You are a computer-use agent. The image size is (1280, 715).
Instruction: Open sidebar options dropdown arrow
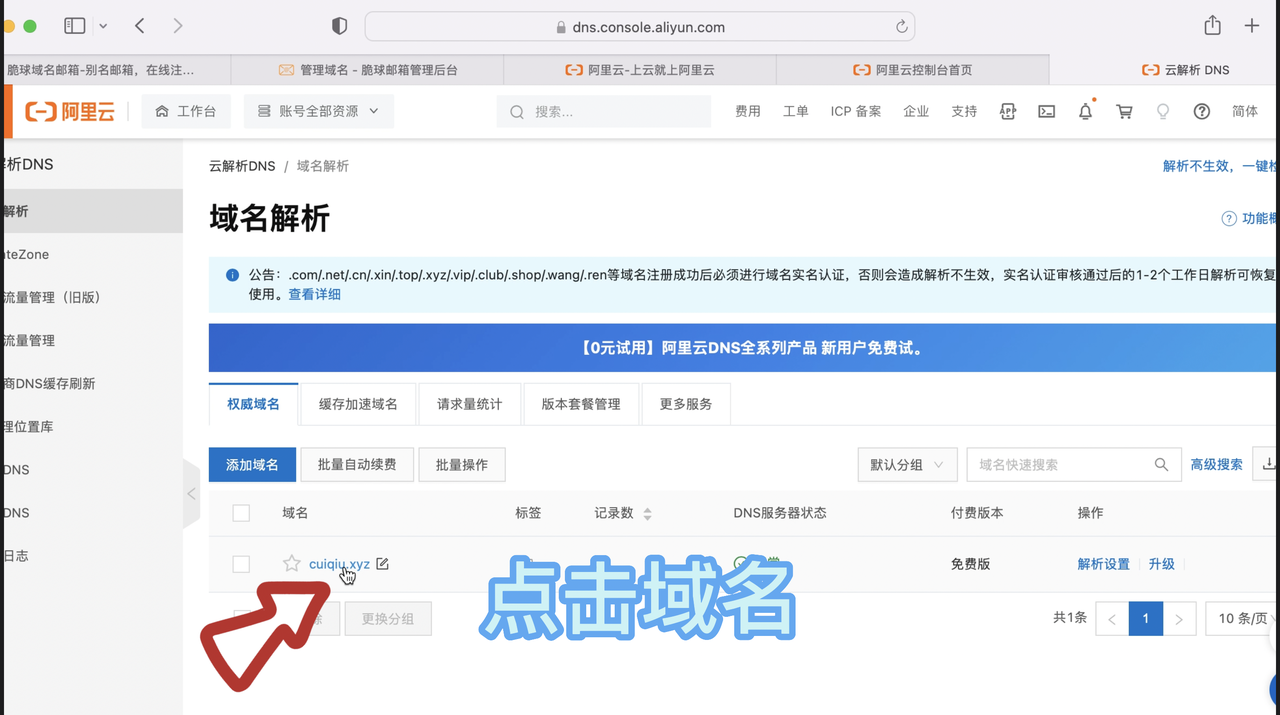103,26
